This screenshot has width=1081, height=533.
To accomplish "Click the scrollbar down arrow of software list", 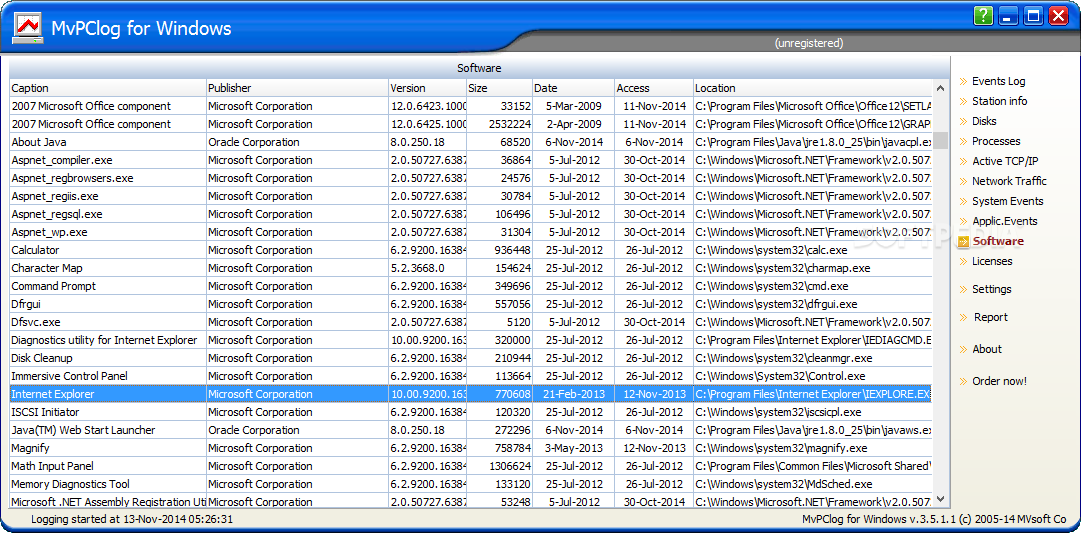I will [940, 500].
